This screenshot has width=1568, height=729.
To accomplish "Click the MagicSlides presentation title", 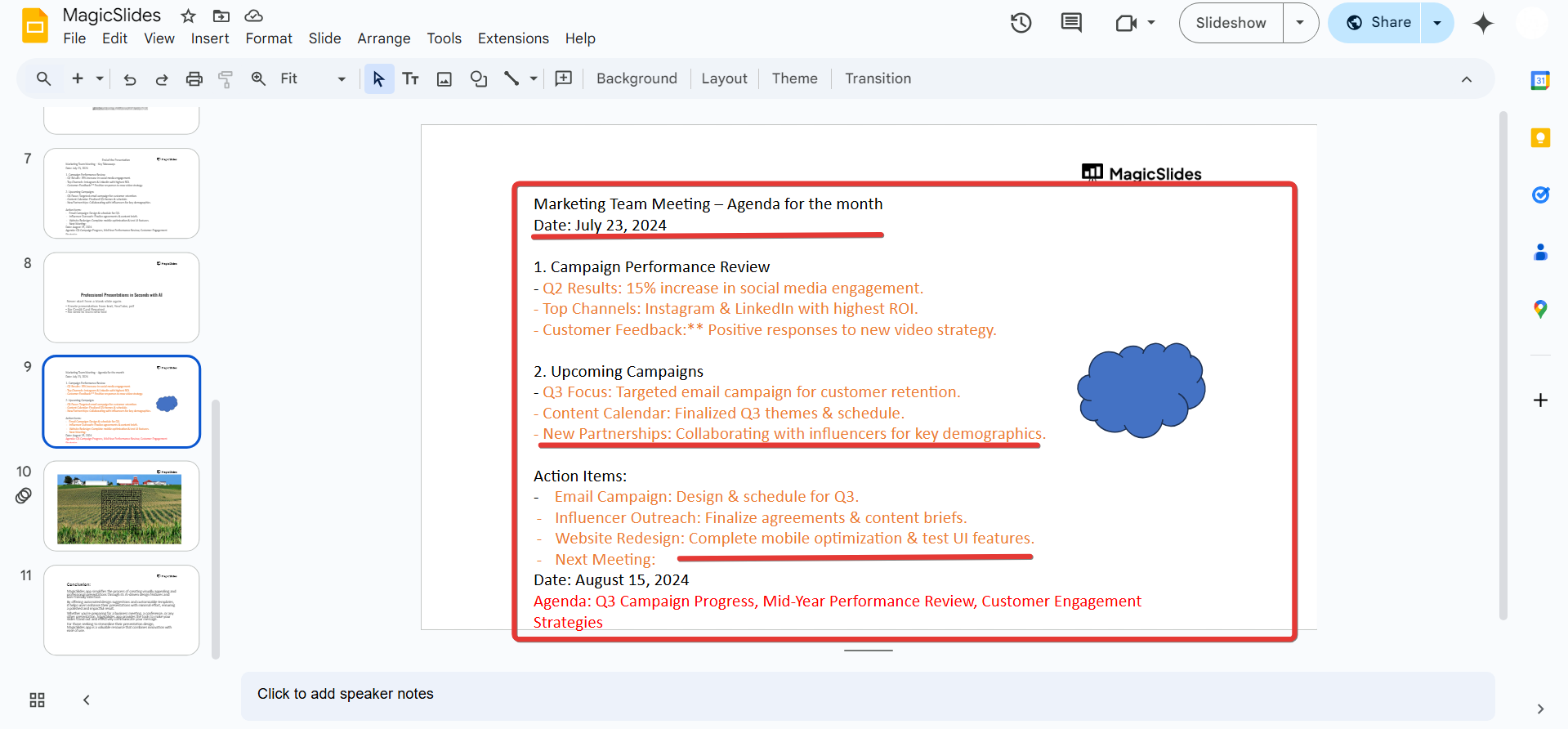I will (x=112, y=16).
